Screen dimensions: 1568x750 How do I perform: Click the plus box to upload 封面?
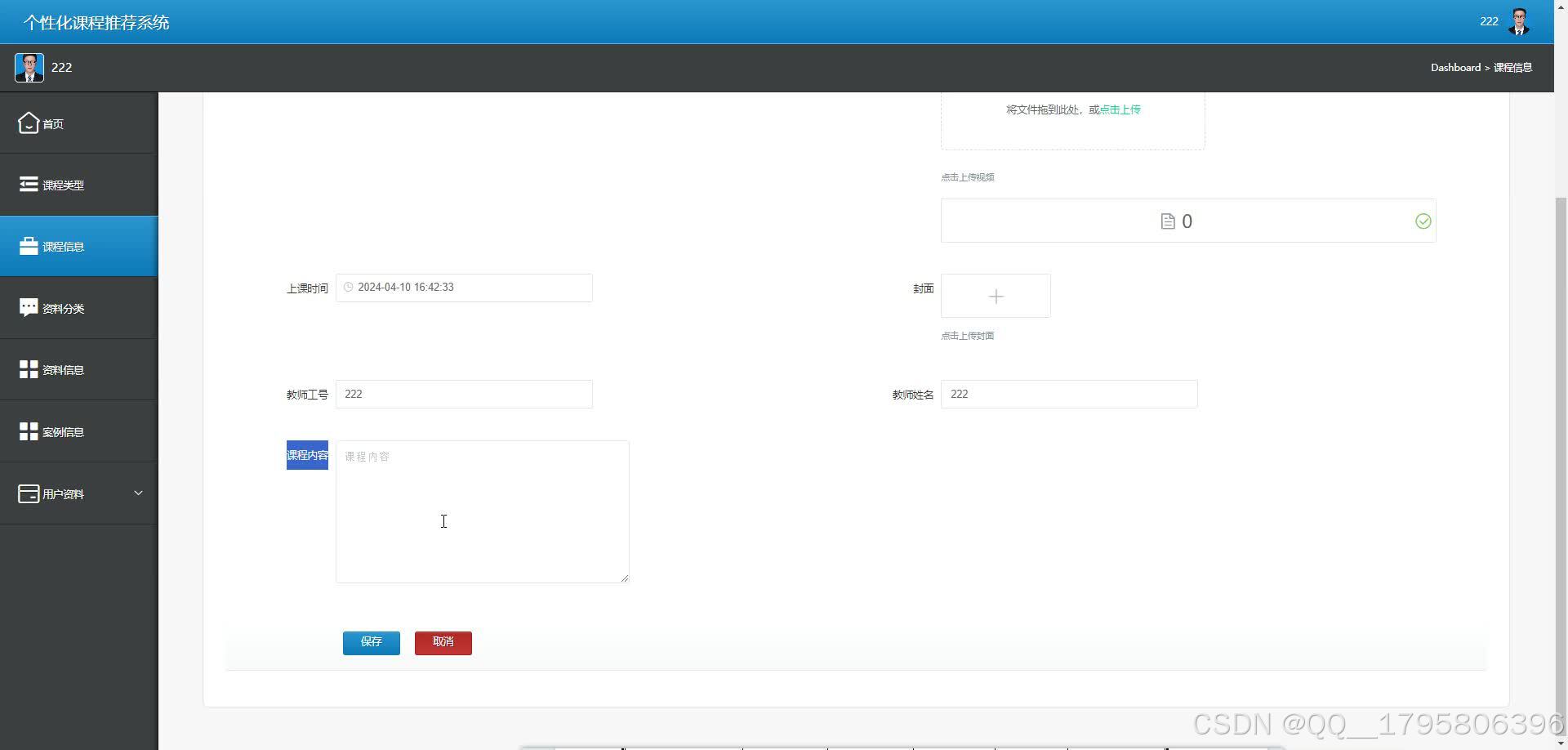pos(996,296)
